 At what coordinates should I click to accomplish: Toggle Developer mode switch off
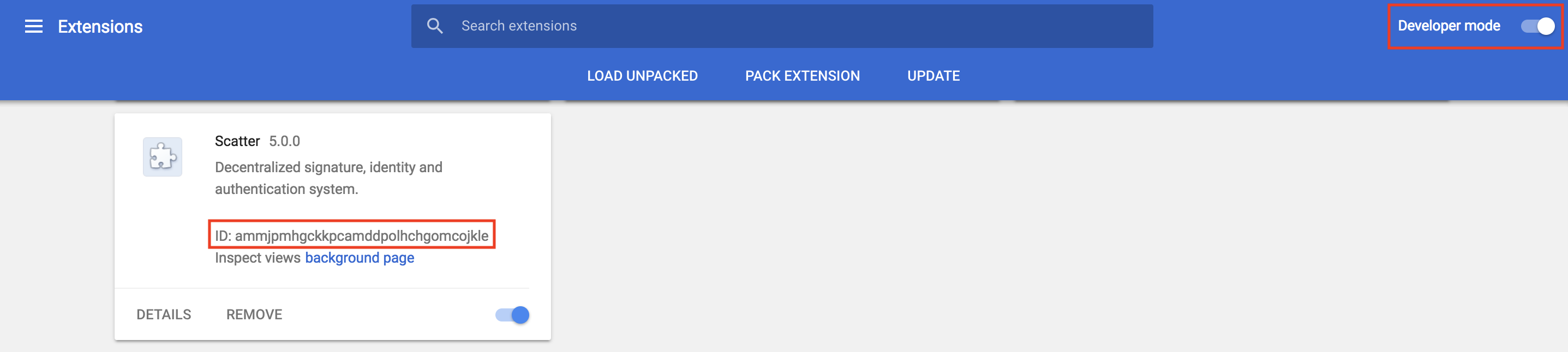pos(1537,26)
